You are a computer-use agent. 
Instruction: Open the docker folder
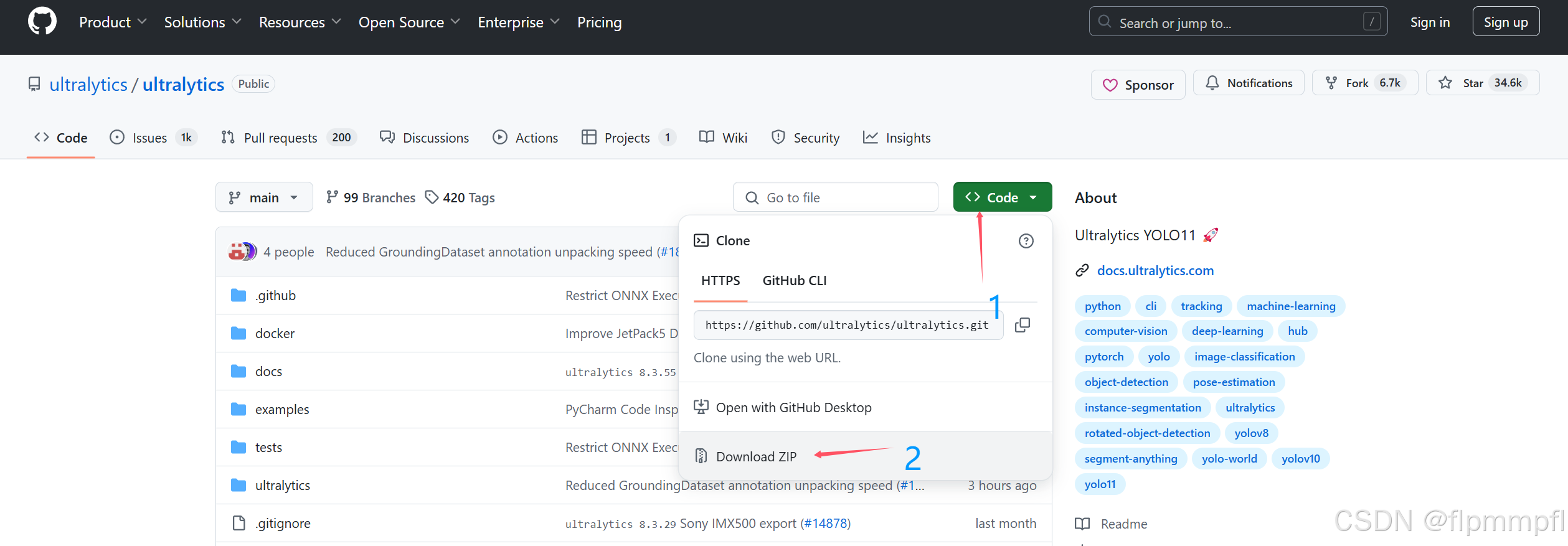point(275,333)
